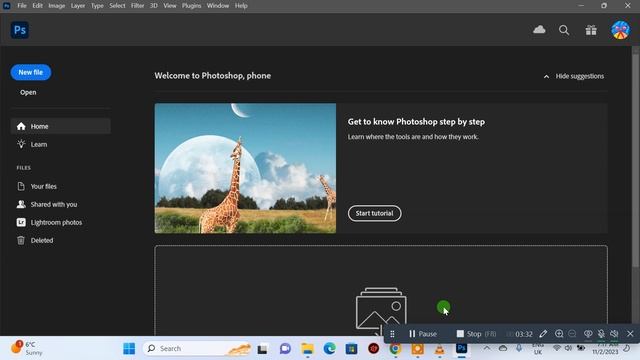The image size is (640, 360).
Task: Go to Home in the sidebar
Action: [x=60, y=126]
